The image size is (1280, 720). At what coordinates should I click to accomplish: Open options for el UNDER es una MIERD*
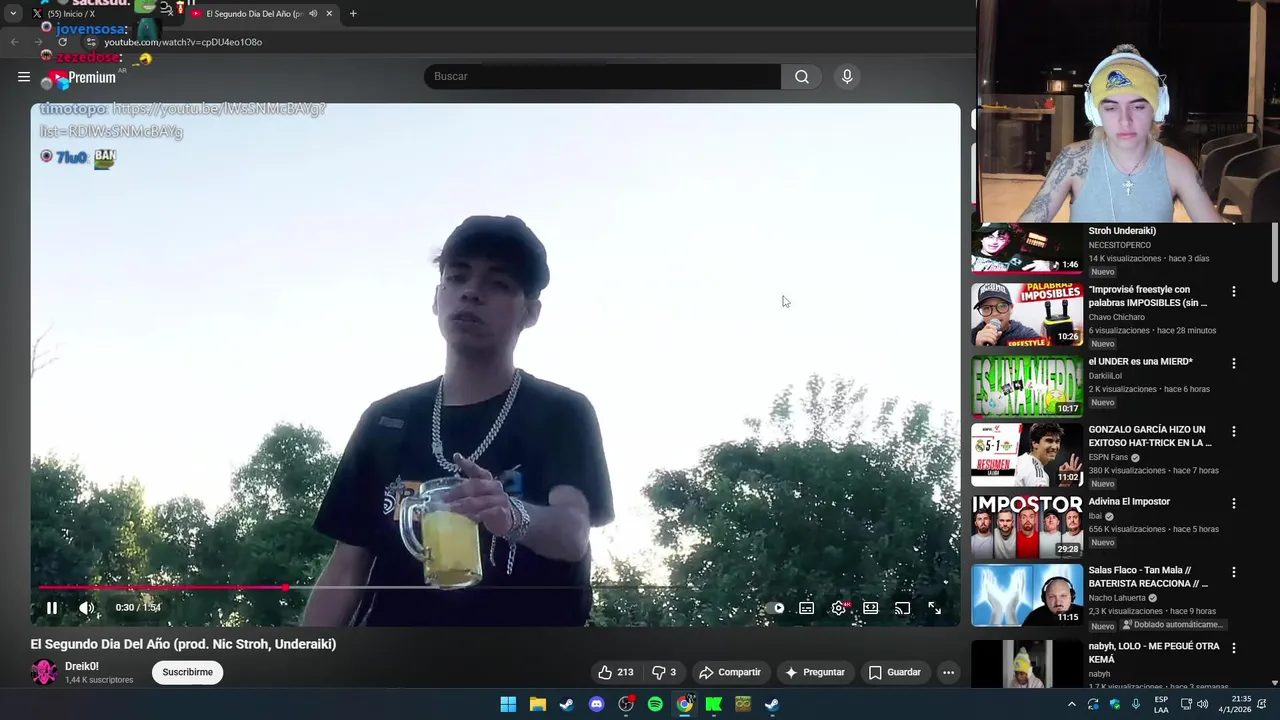click(1233, 363)
